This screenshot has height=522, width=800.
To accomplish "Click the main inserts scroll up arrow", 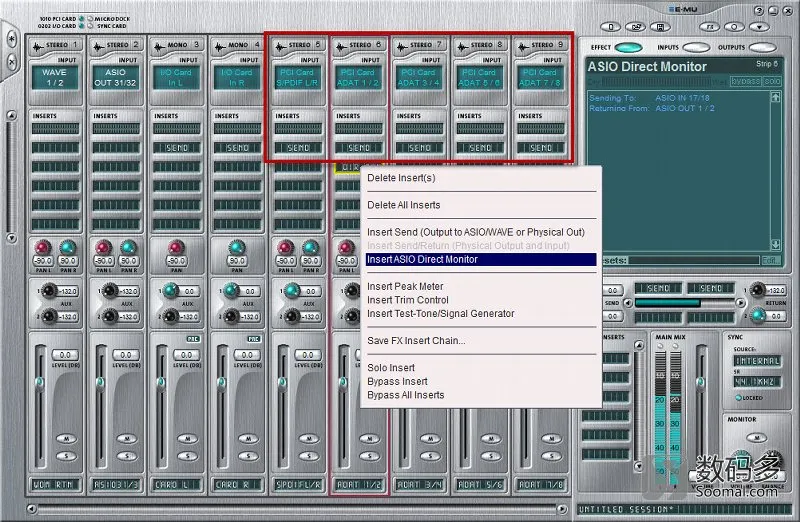I will 638,345.
